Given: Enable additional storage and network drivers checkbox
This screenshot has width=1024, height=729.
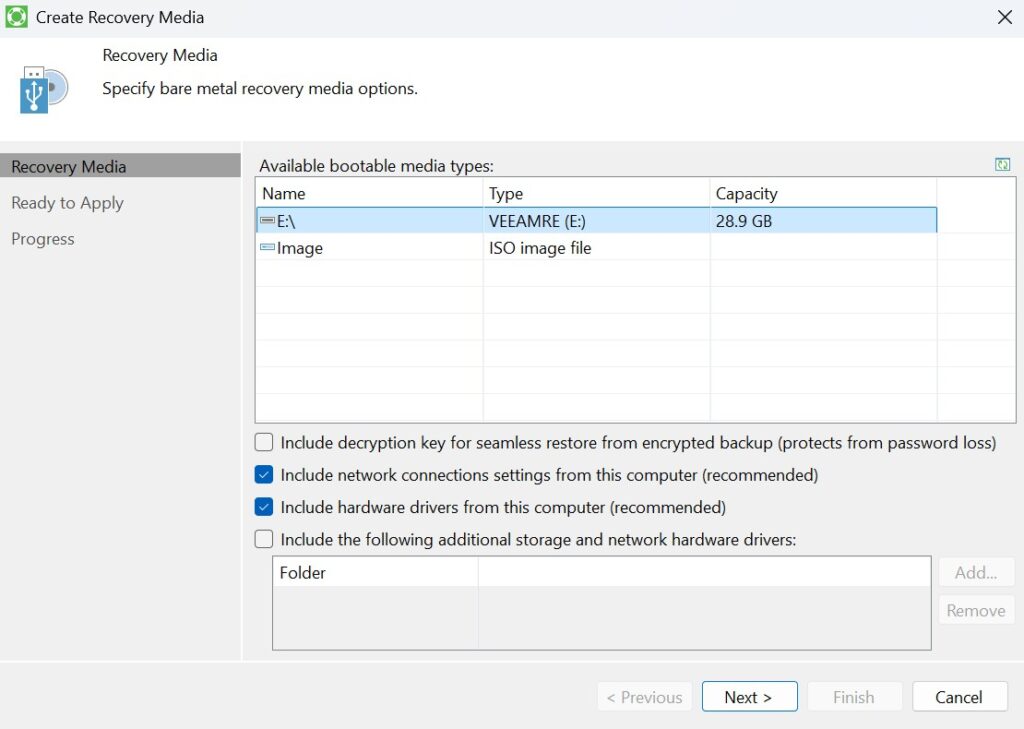Looking at the screenshot, I should [264, 539].
